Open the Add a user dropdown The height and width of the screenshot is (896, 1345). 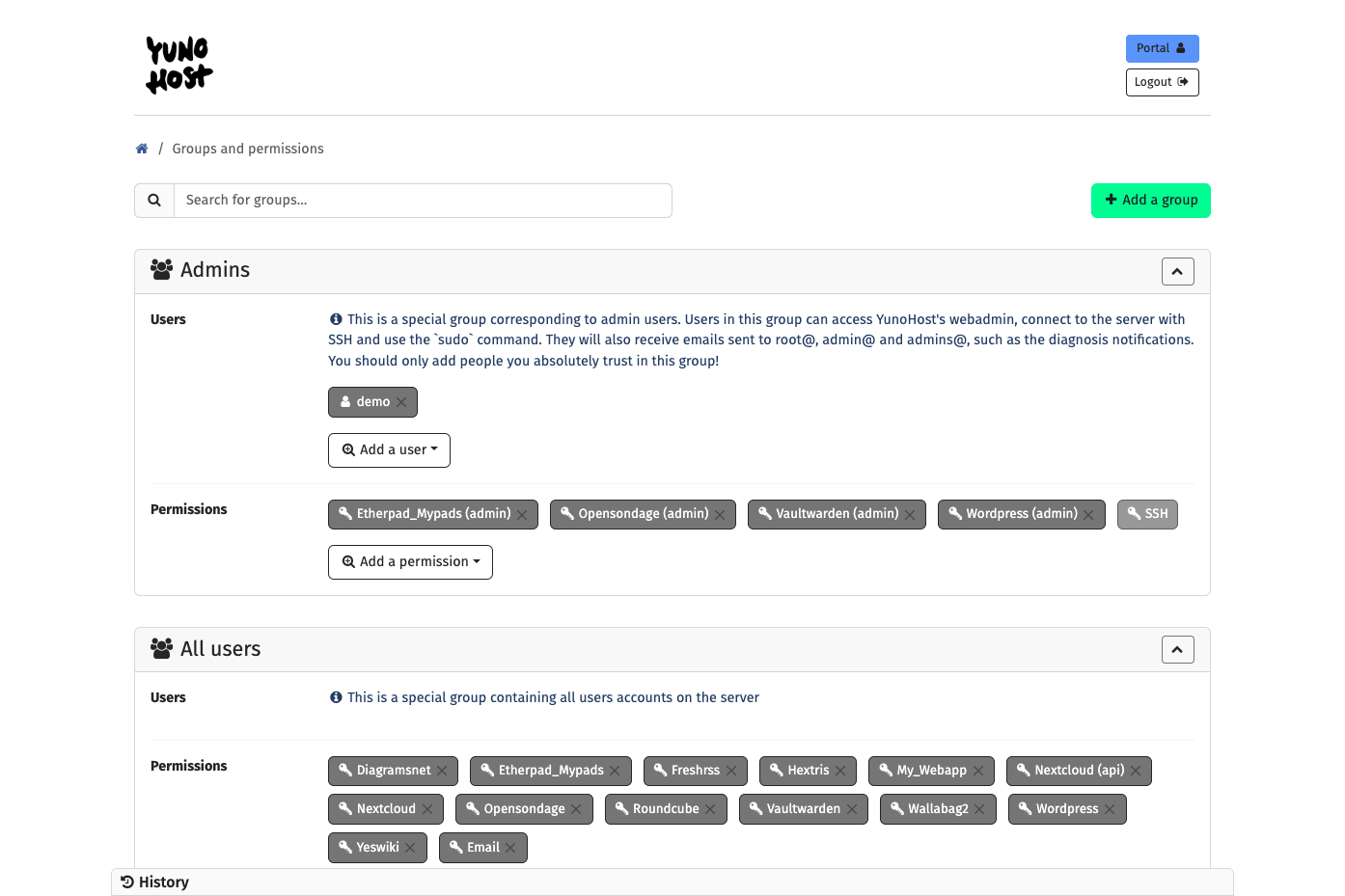389,450
